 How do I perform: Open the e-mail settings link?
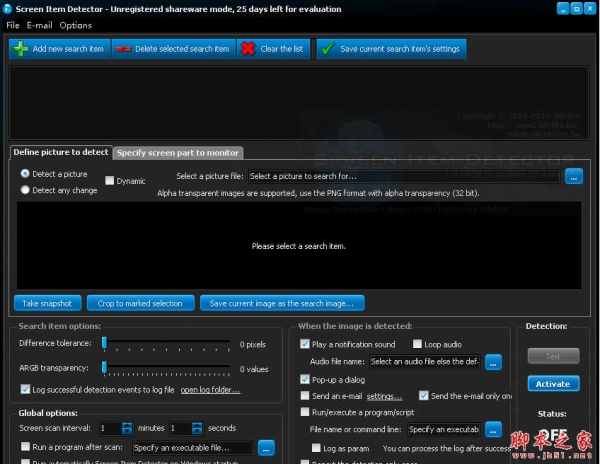tap(385, 396)
